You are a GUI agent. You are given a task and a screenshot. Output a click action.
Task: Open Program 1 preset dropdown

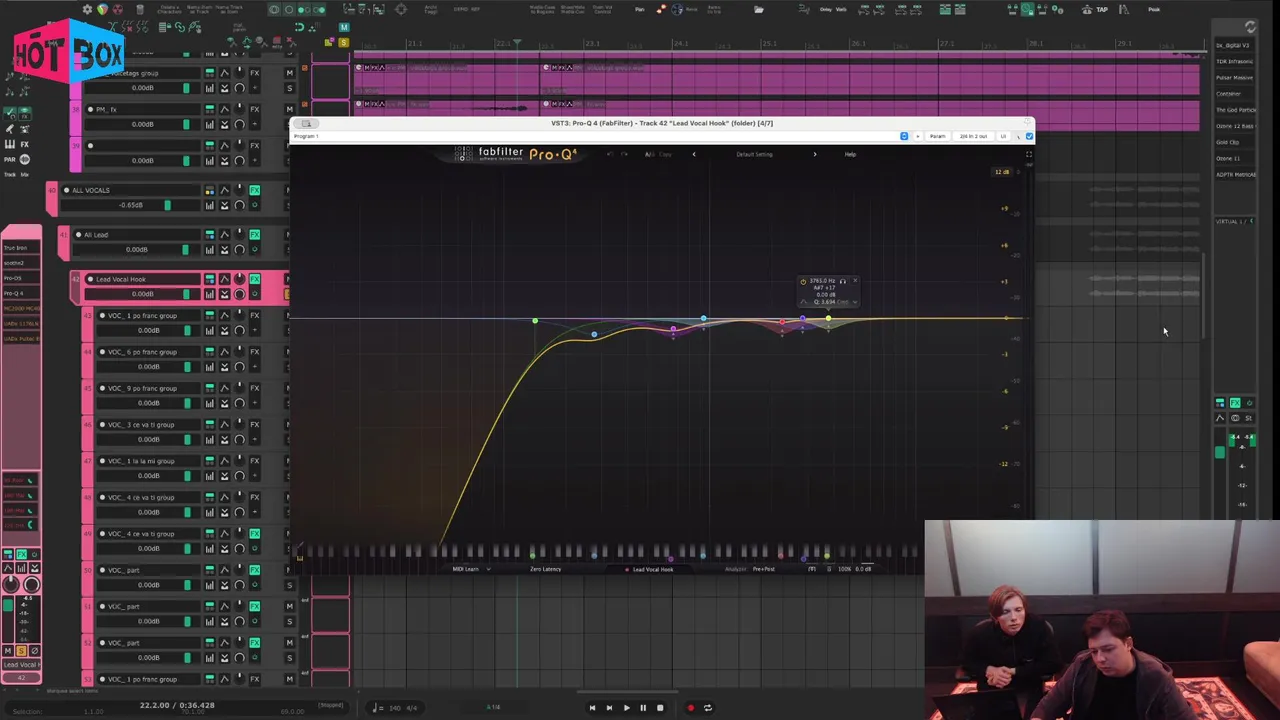(903, 136)
